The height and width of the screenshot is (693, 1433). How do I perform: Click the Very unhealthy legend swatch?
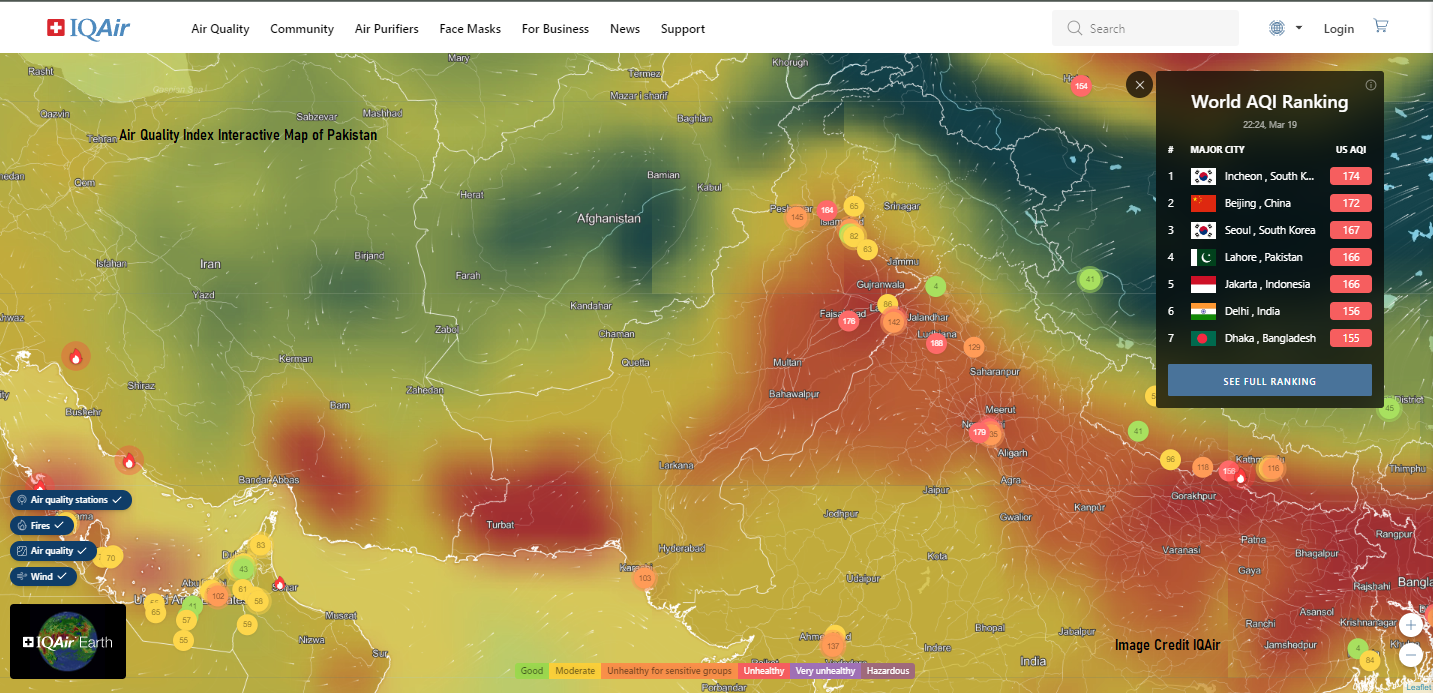click(826, 671)
